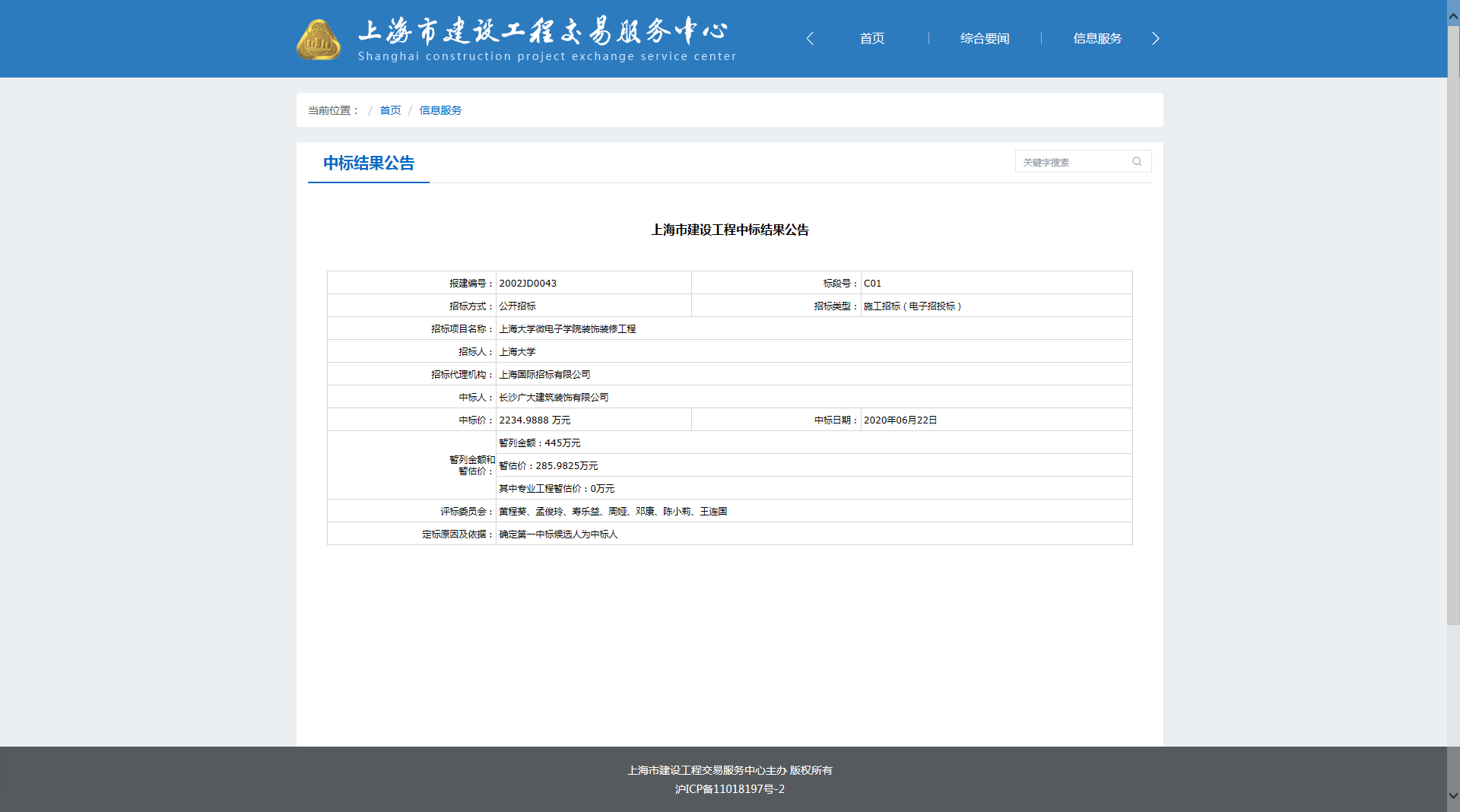Click the label 标段号：
1460x812 pixels.
coord(841,283)
